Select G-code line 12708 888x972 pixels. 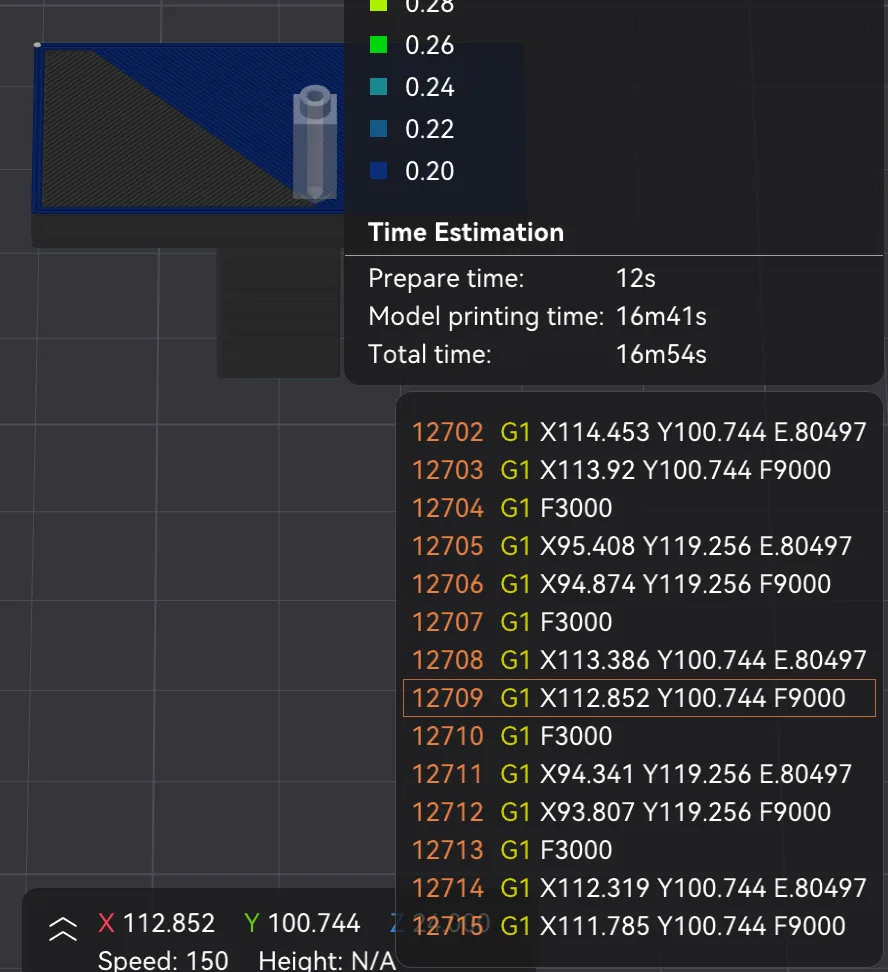pyautogui.click(x=639, y=660)
